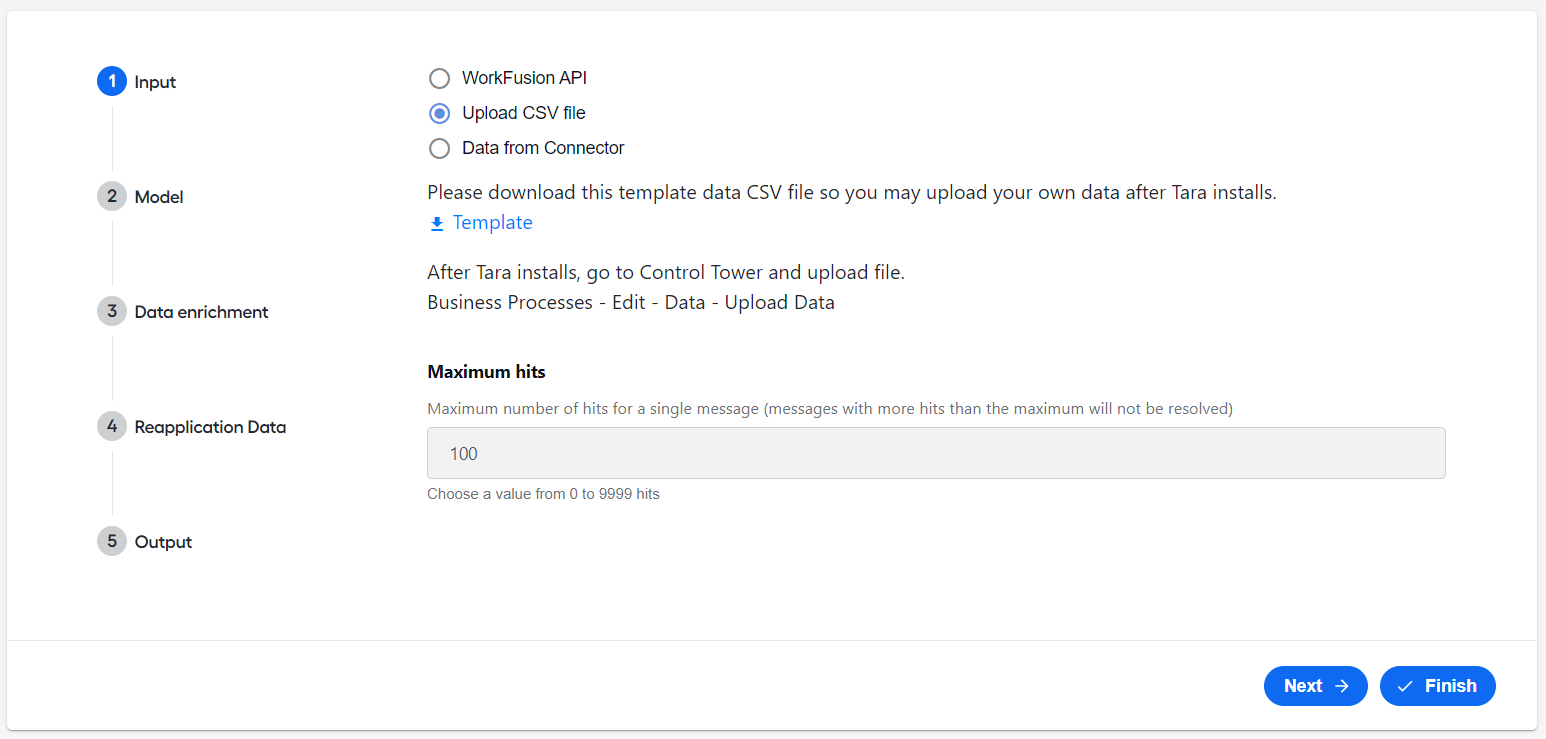
Task: Click the step 4 Reapplication Data circle
Action: click(x=112, y=426)
